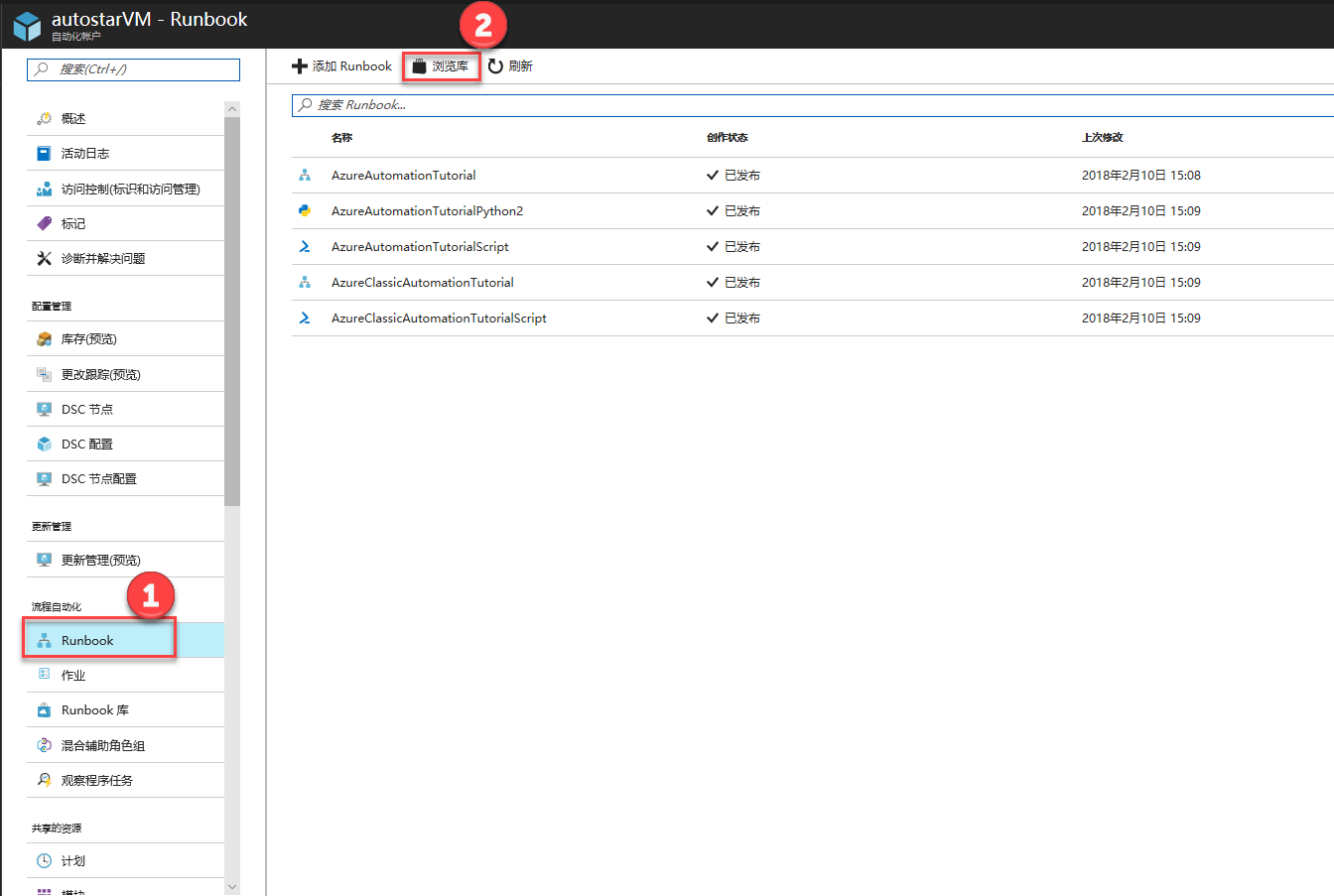Click the Runbook 库 bag icon
1334x896 pixels.
(44, 710)
